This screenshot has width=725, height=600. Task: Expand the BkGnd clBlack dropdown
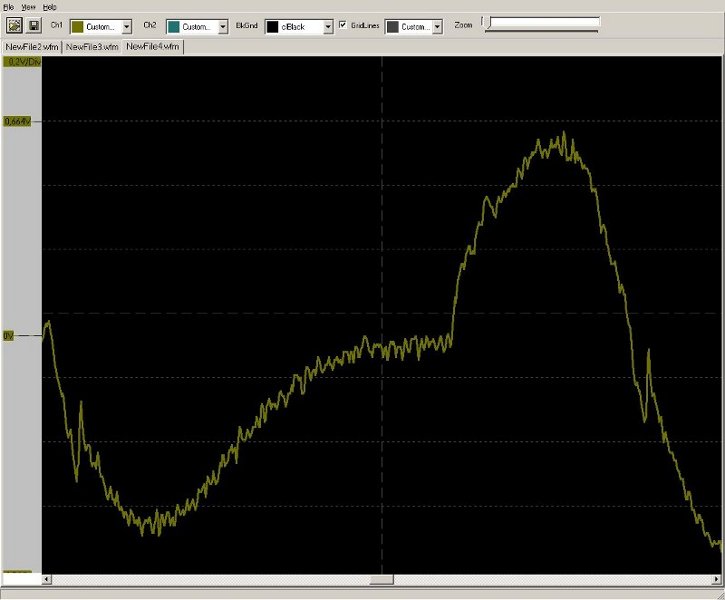[x=326, y=27]
